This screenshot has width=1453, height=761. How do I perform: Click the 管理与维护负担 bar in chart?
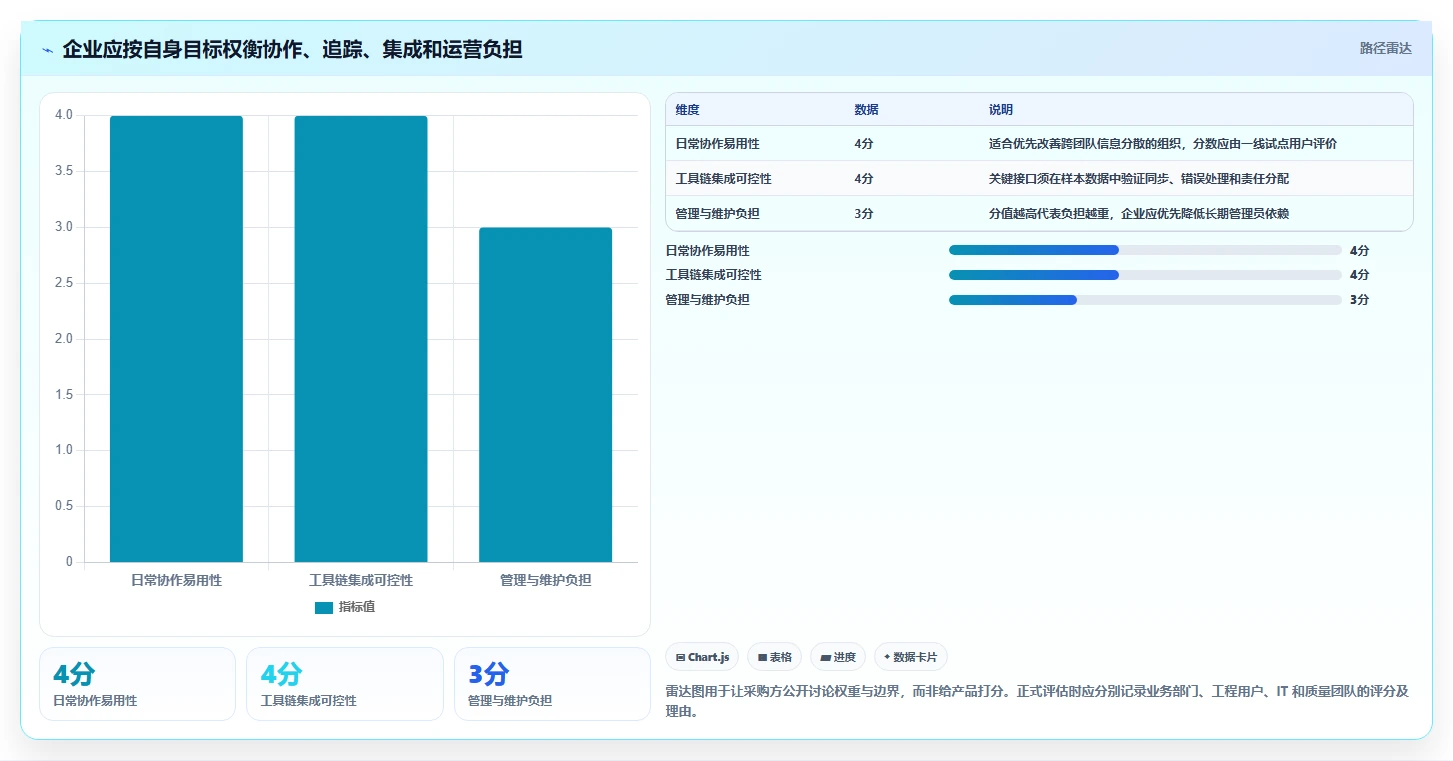(545, 395)
